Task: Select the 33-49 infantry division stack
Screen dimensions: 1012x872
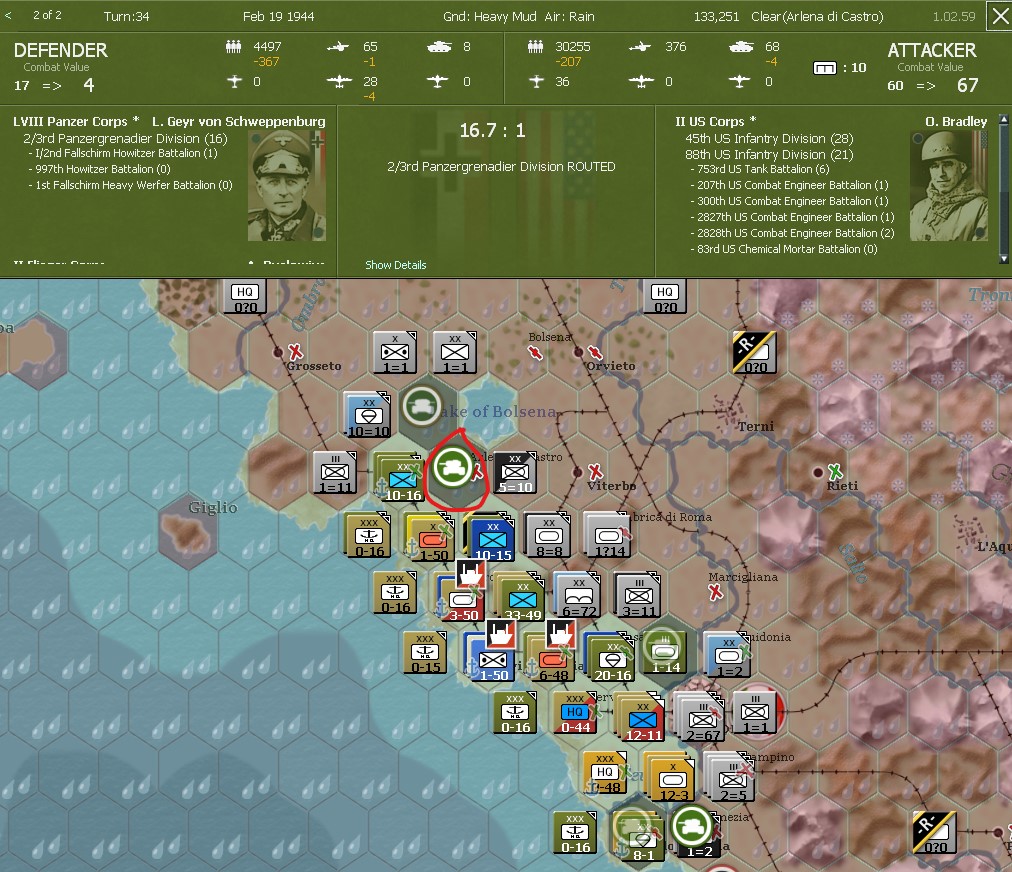Action: click(x=521, y=598)
